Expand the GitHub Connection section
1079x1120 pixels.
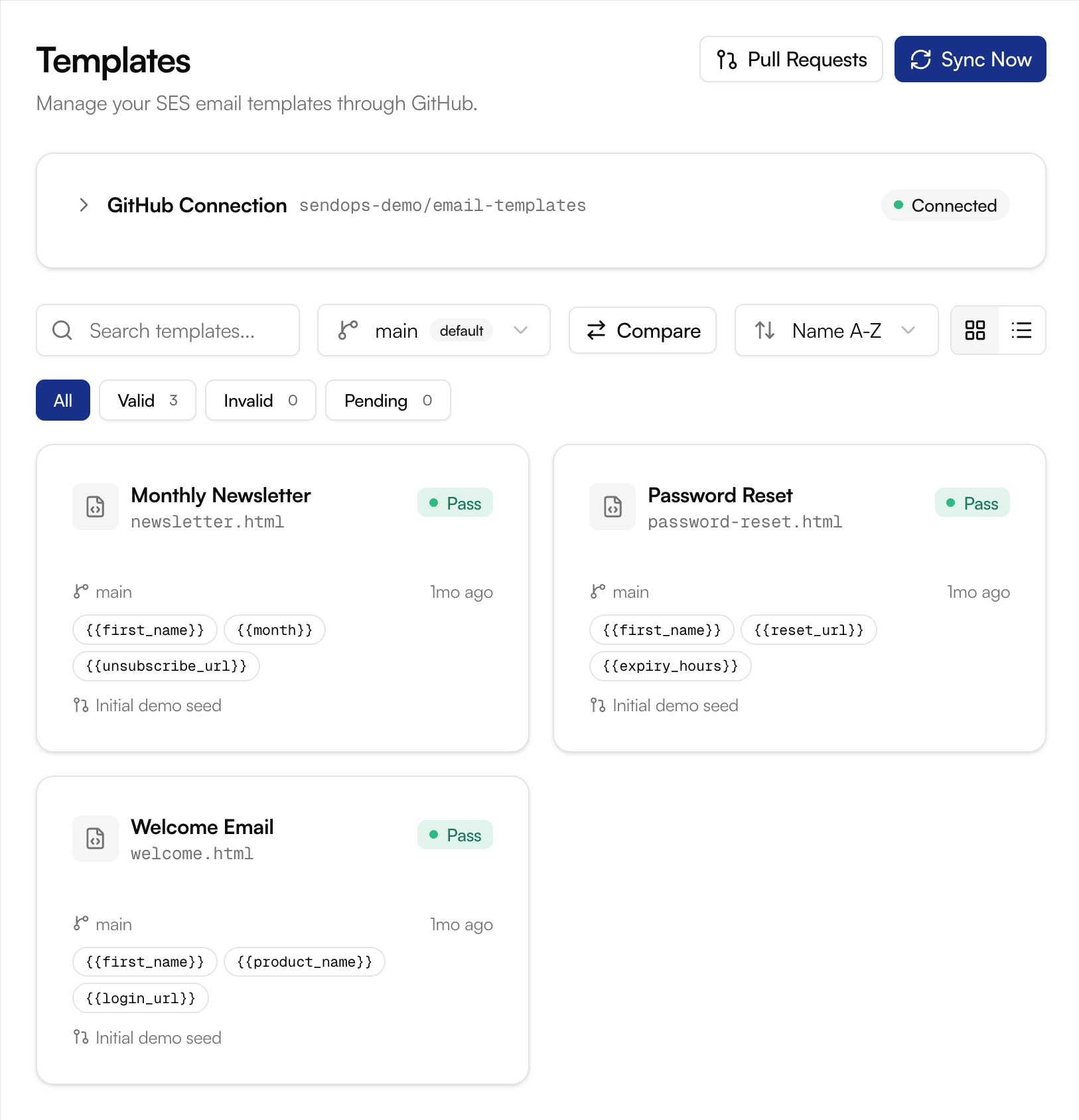pos(84,205)
